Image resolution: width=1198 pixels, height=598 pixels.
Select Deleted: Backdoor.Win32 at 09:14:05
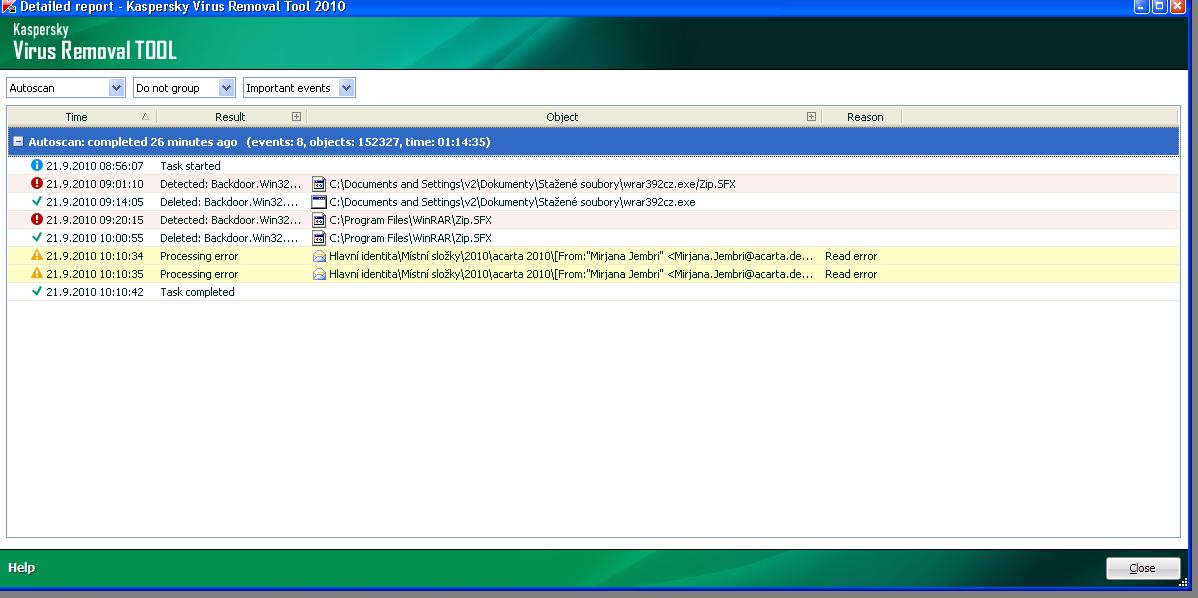click(230, 202)
